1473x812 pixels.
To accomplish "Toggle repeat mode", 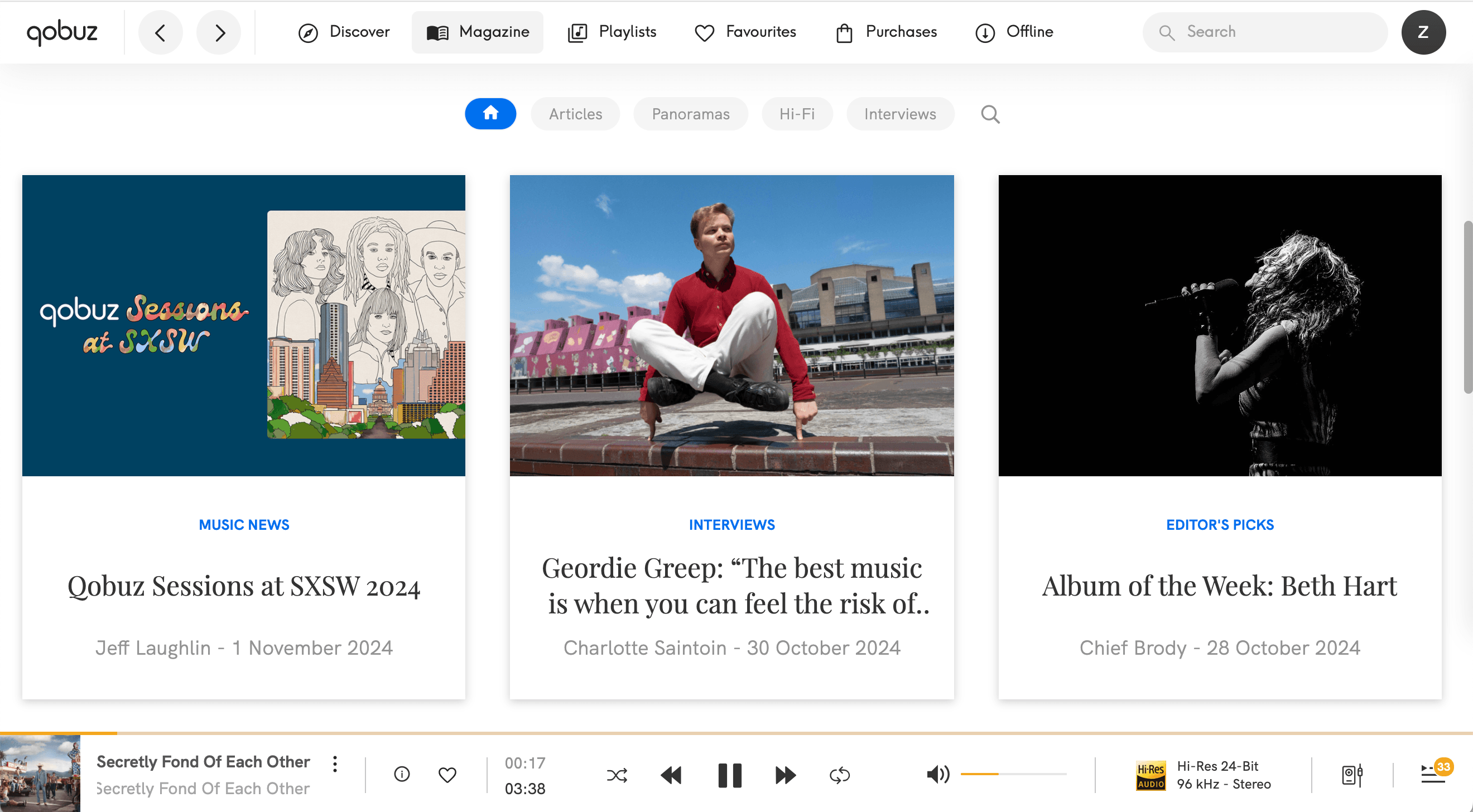I will (x=839, y=775).
